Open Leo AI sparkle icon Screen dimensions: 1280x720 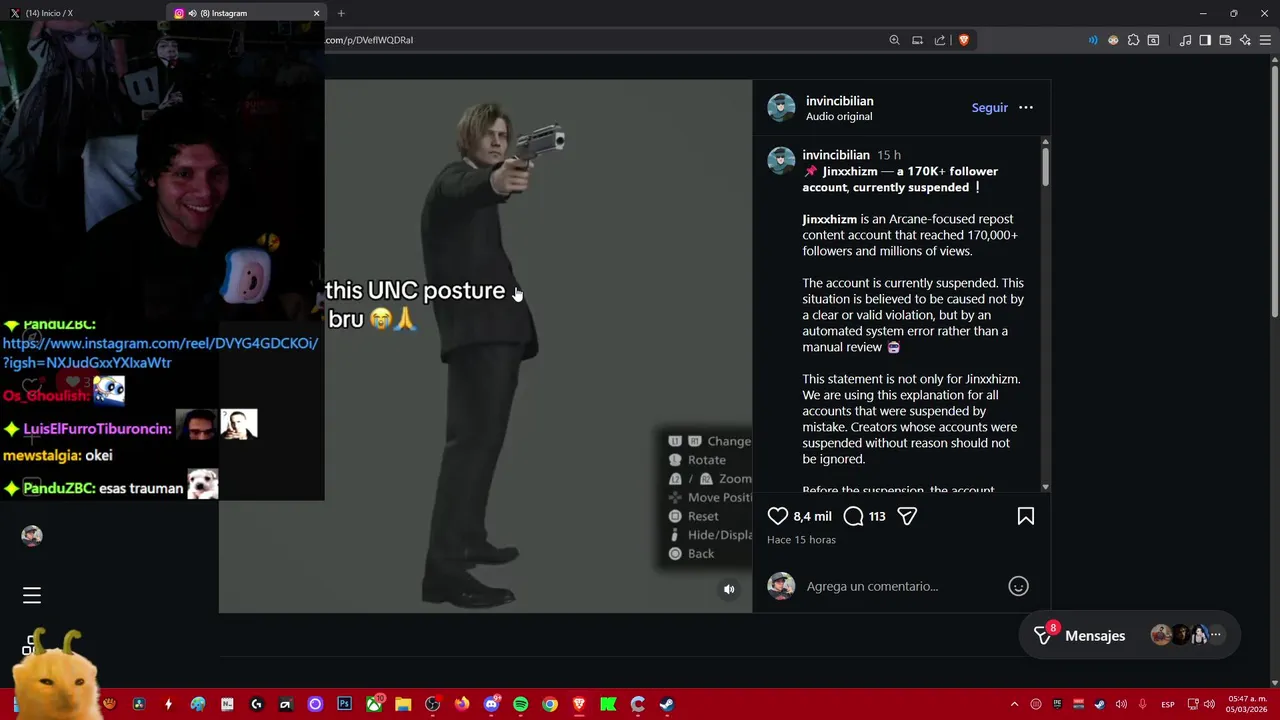coord(1245,40)
